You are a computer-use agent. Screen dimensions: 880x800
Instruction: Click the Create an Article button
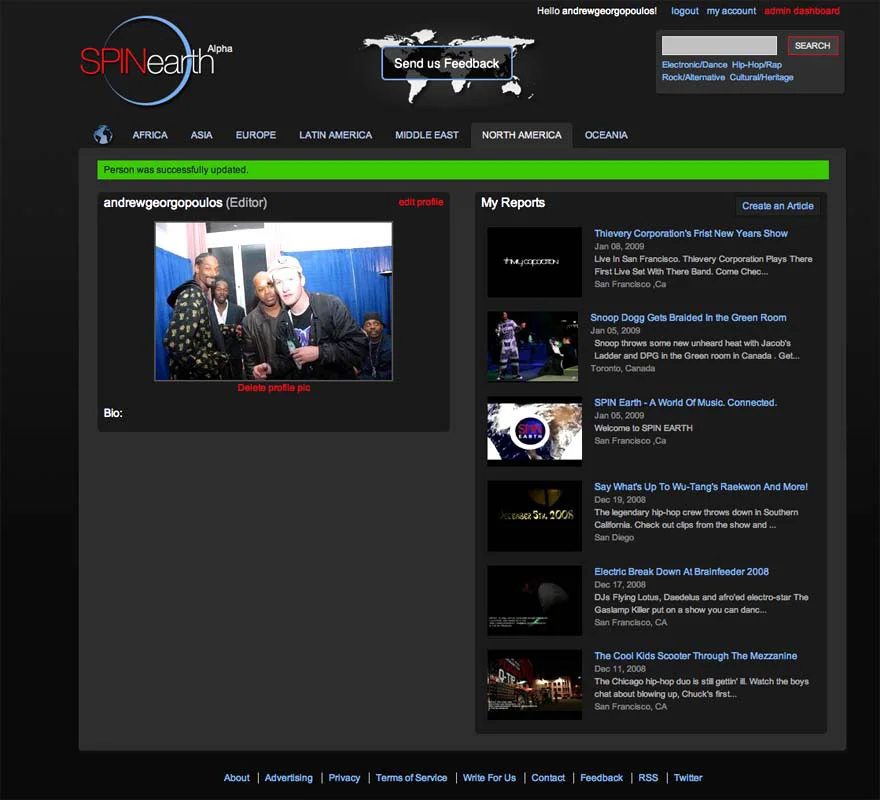point(777,206)
